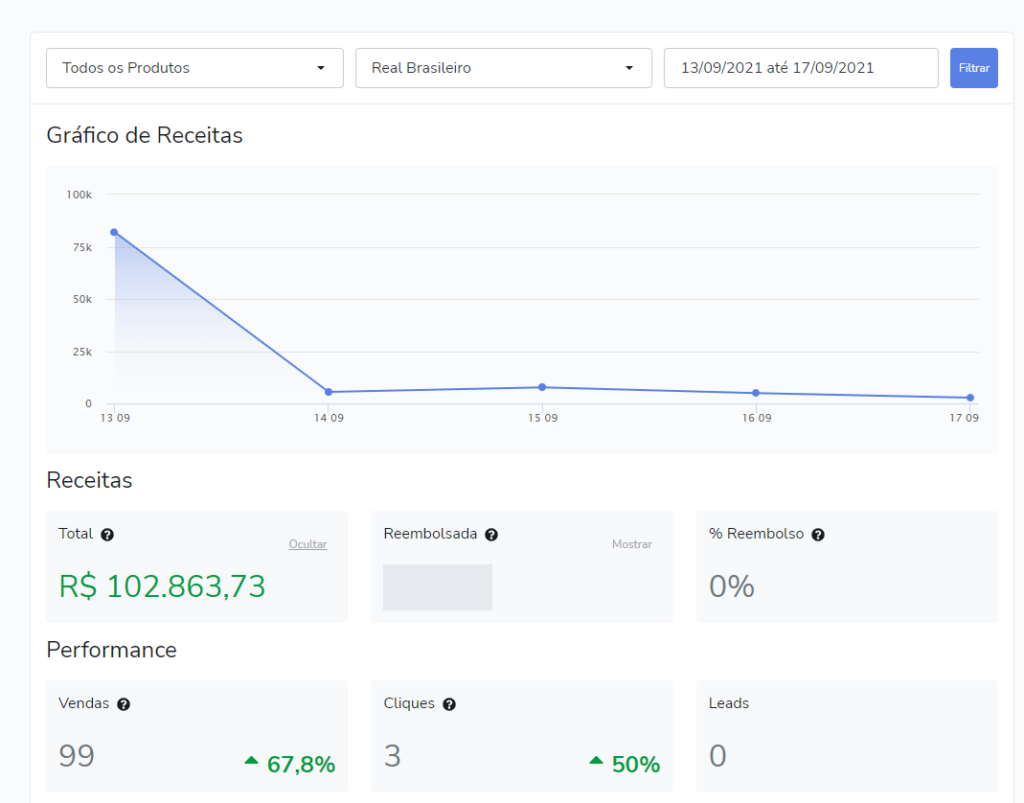This screenshot has height=803, width=1024.
Task: Click the green up arrow beside 67,8%
Action: pos(252,761)
